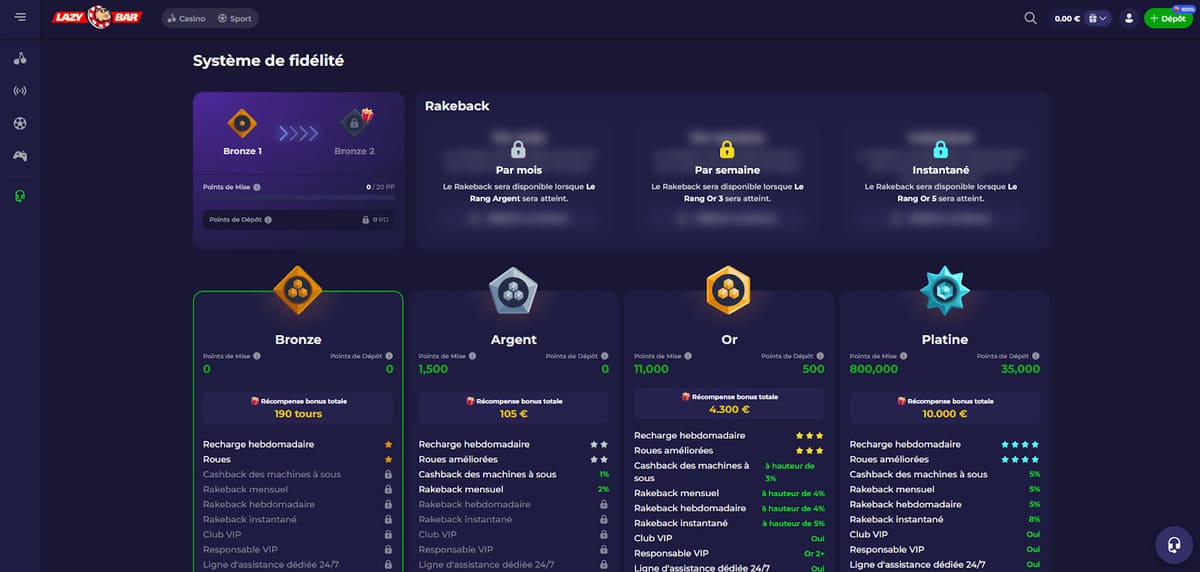Open the green headset support sidebar icon
Viewport: 1200px width, 572px height.
pos(20,195)
